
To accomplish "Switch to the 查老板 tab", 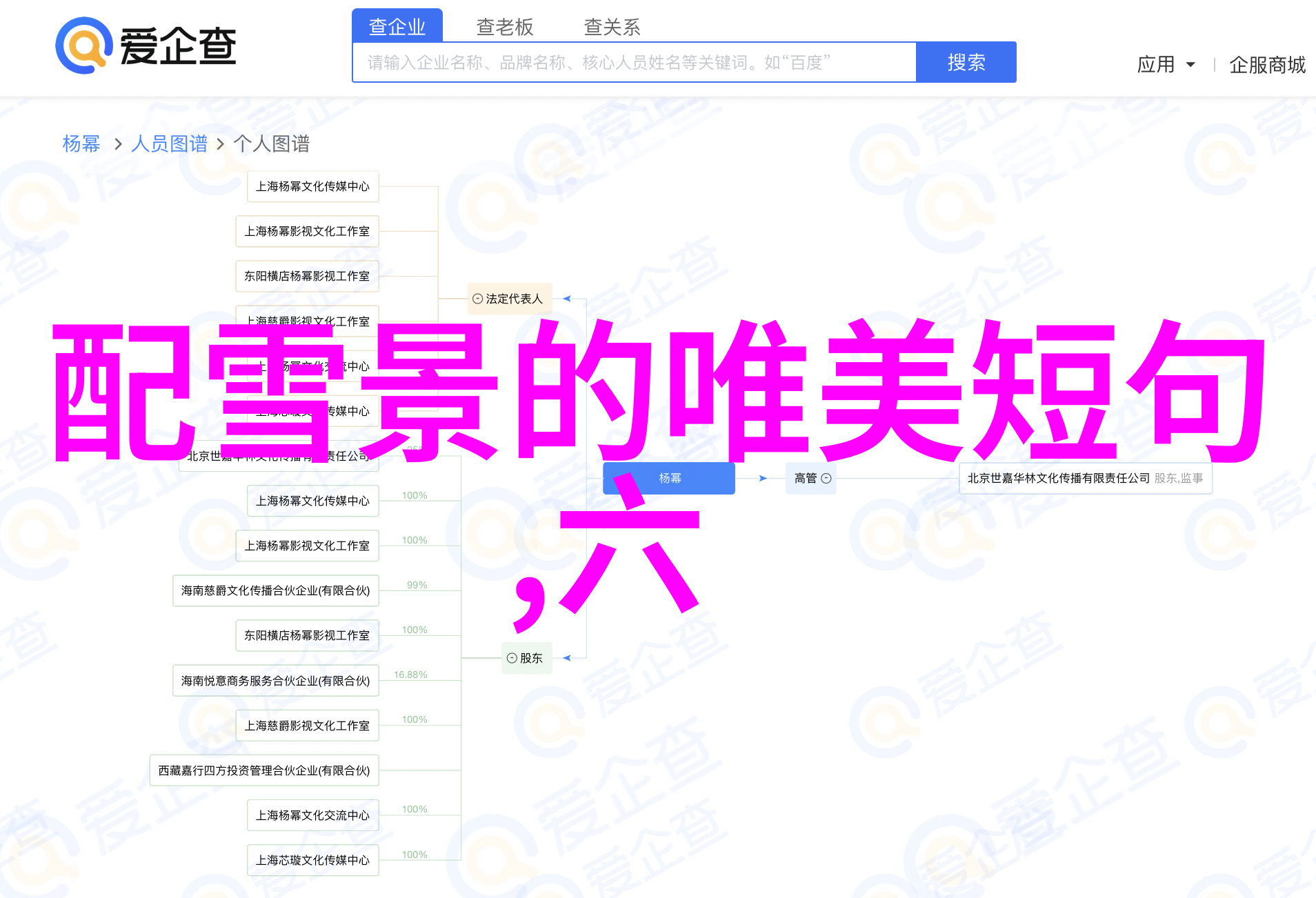I will 505,26.
